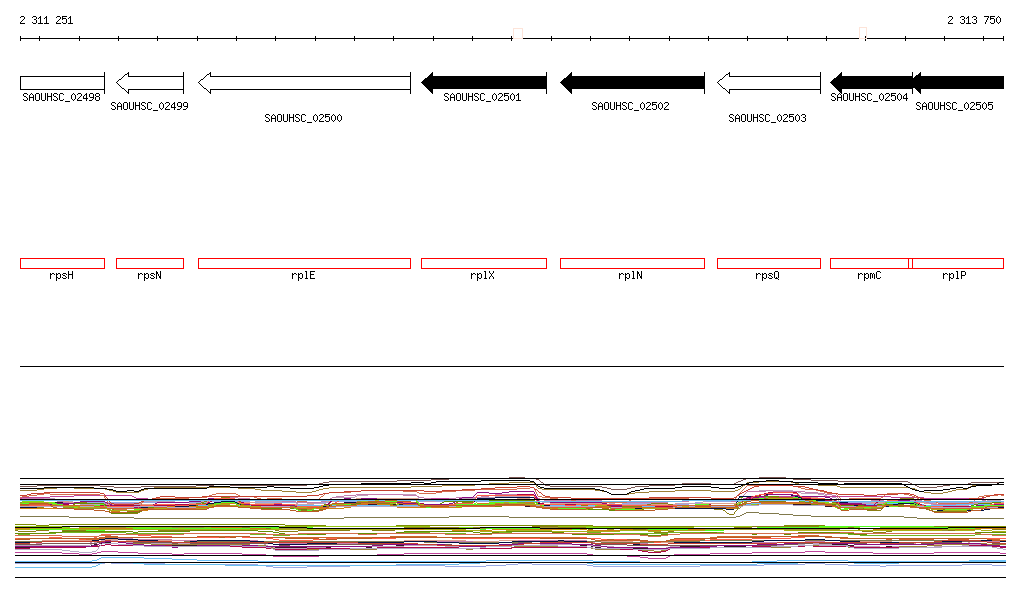Select the SAOUHSC_02499 white gene arrow

[x=150, y=83]
